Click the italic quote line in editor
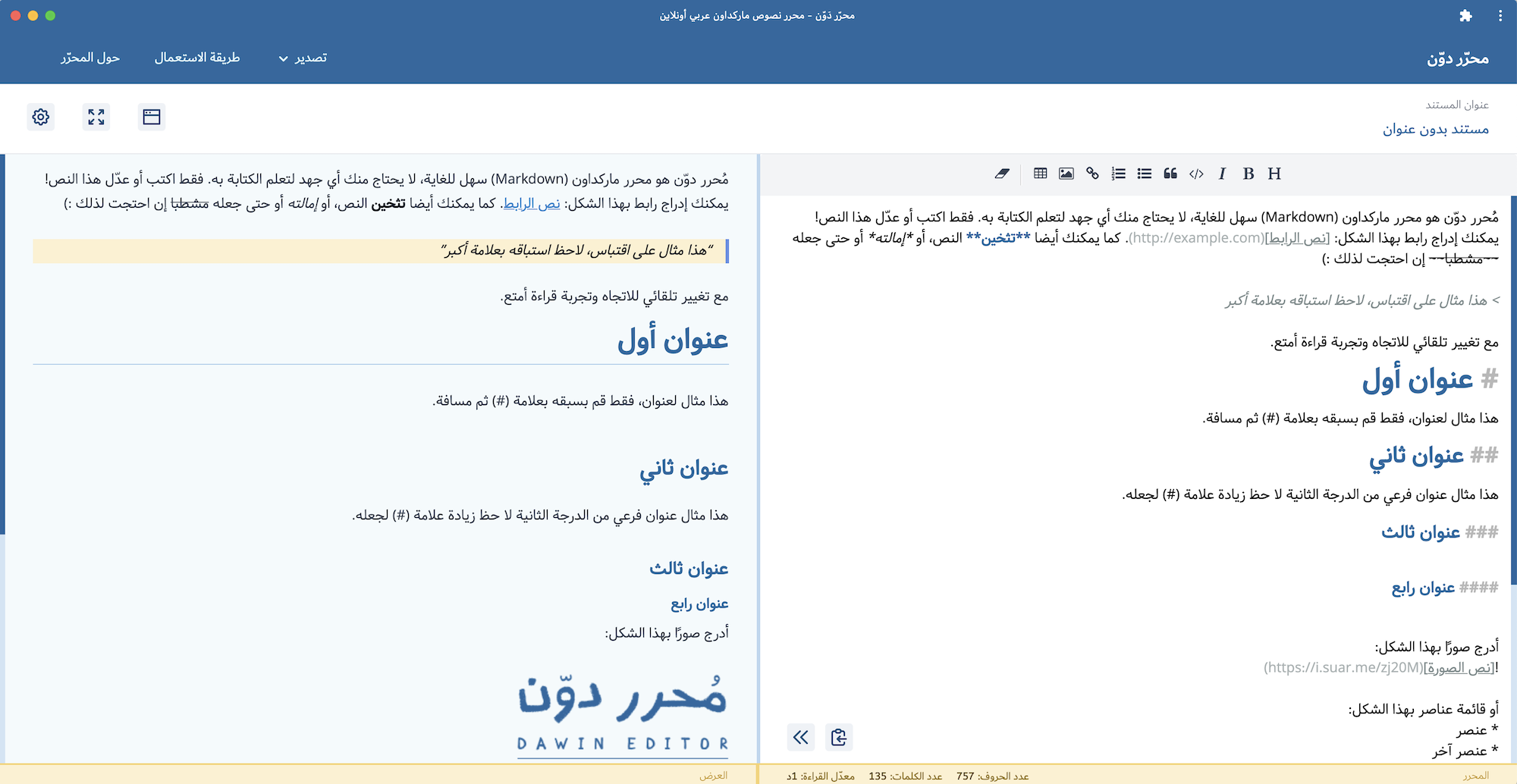This screenshot has height=784, width=1517. 1362,301
